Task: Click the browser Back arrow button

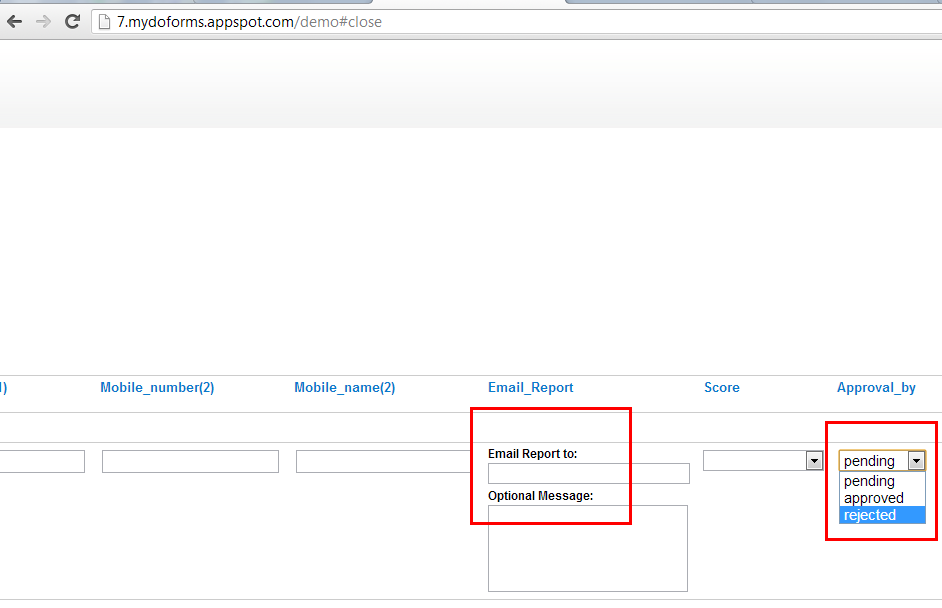Action: (x=14, y=21)
